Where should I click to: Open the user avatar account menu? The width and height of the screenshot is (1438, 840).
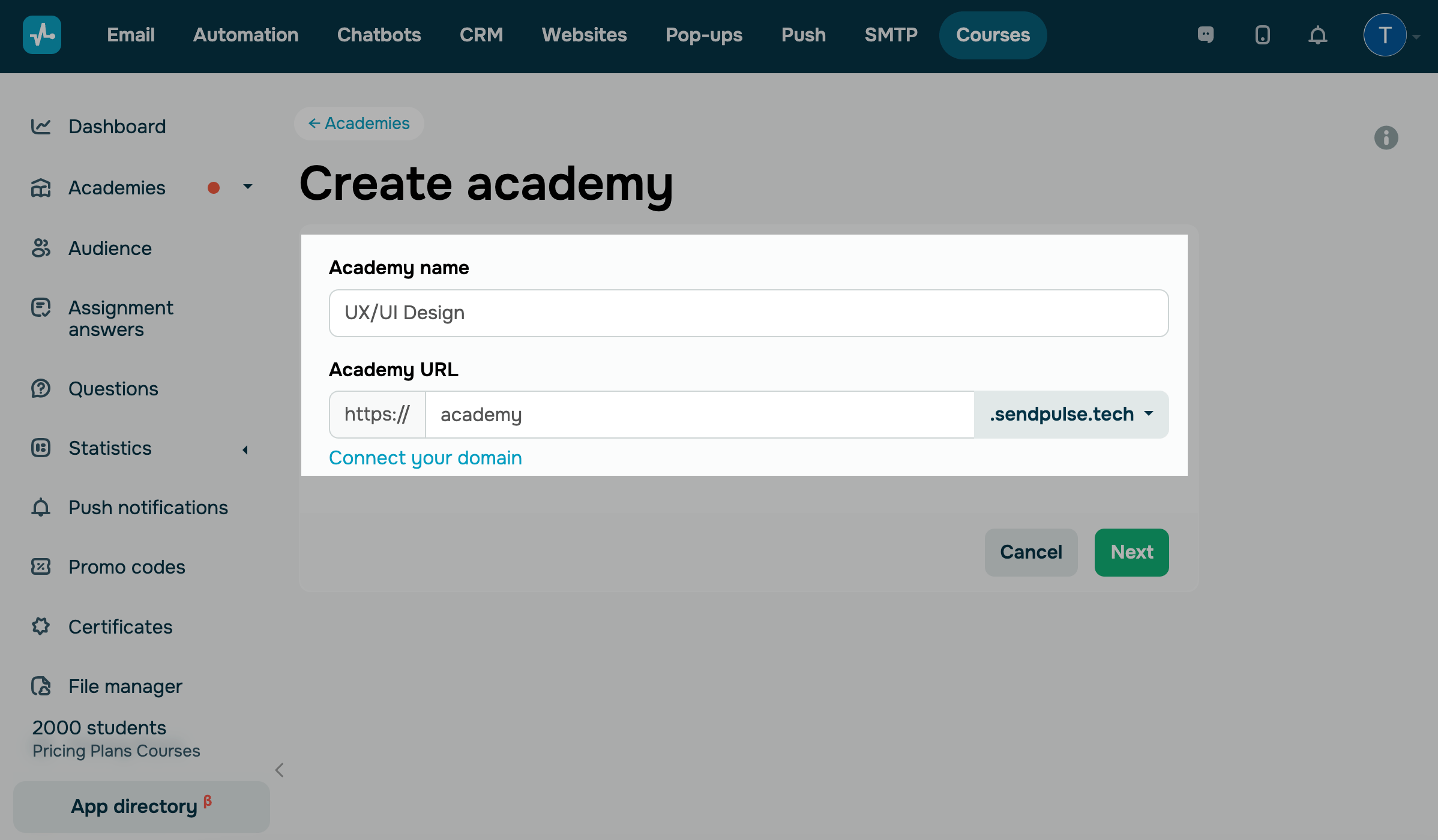1385,35
